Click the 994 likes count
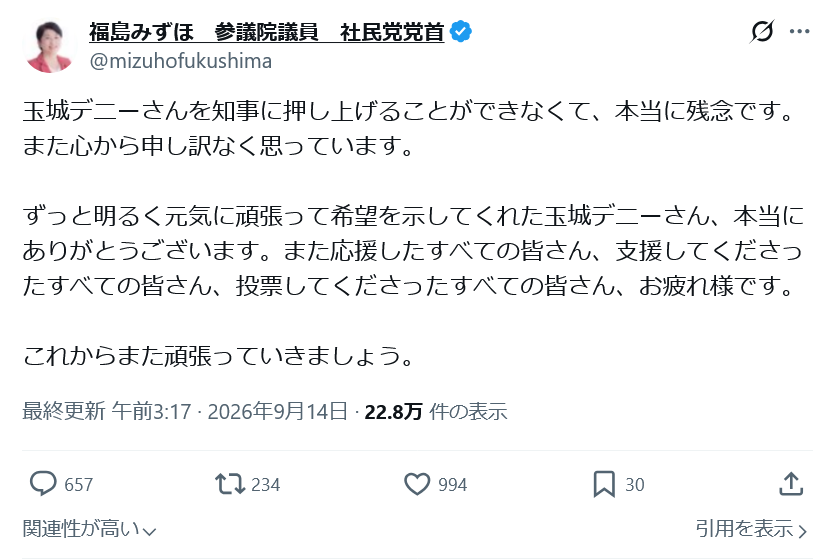Image resolution: width=834 pixels, height=559 pixels. pos(453,485)
